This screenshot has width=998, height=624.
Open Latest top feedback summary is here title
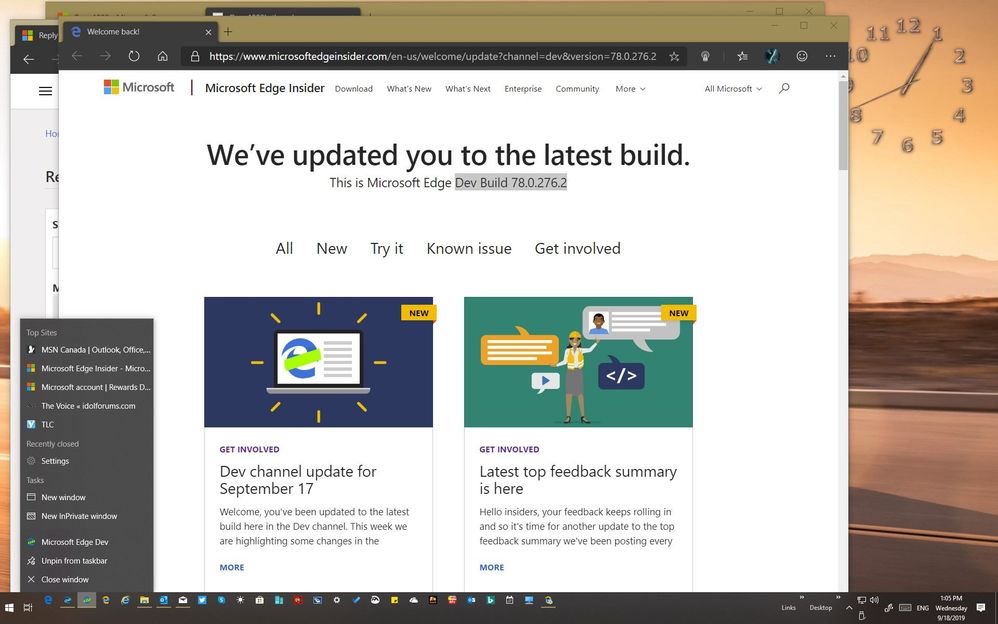point(578,480)
